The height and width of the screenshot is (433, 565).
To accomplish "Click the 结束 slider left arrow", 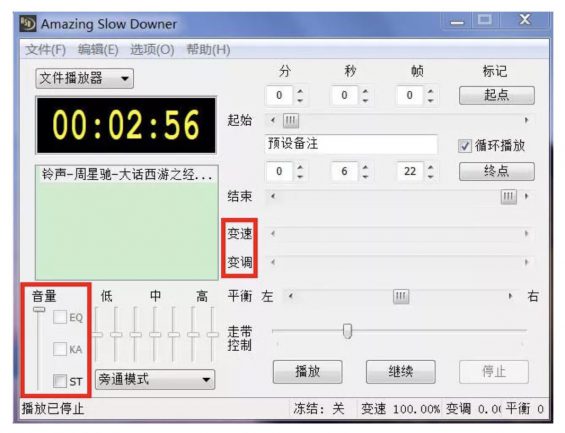I will [x=273, y=196].
